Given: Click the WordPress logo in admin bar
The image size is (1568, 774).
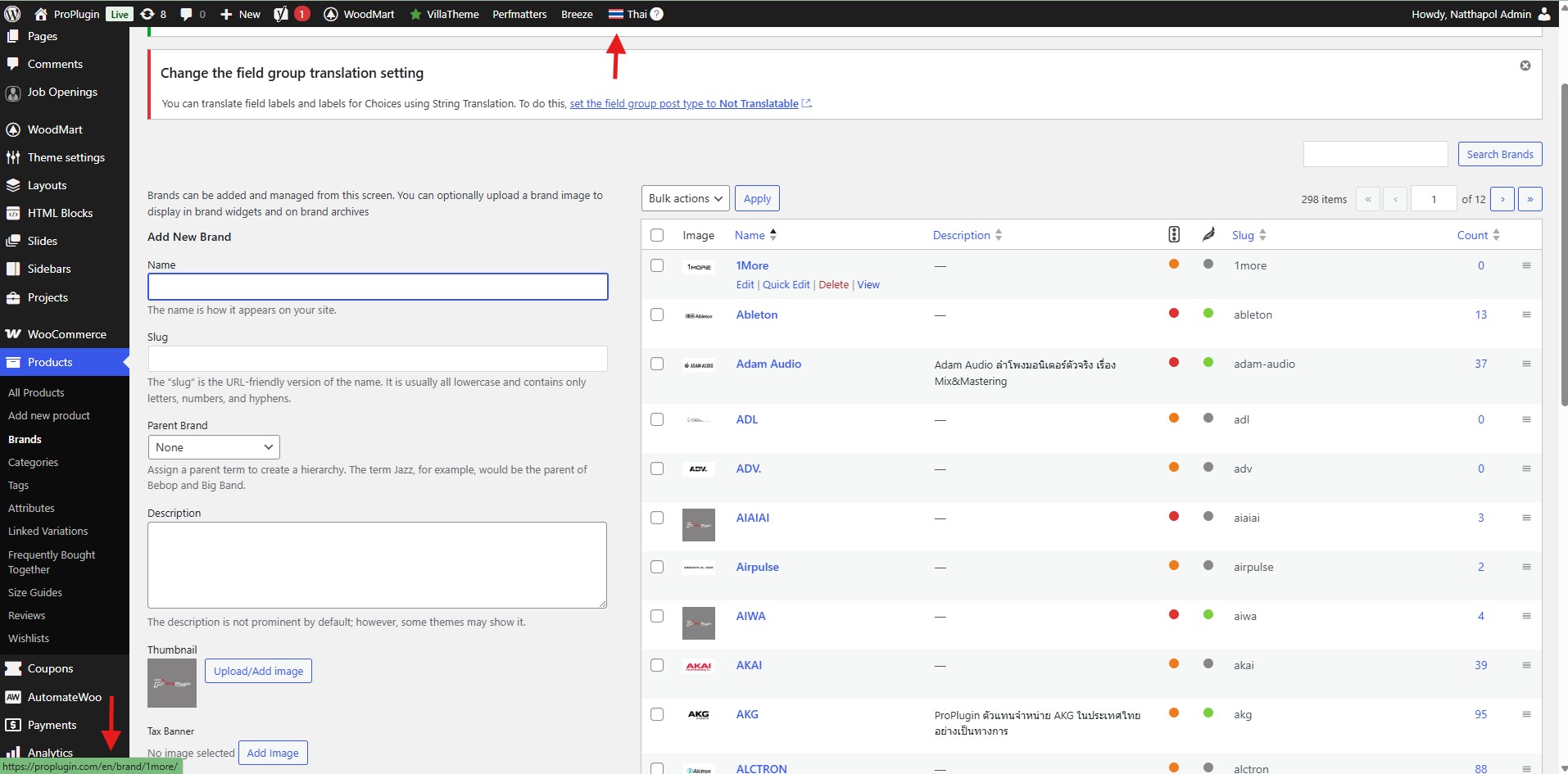Looking at the screenshot, I should 13,14.
